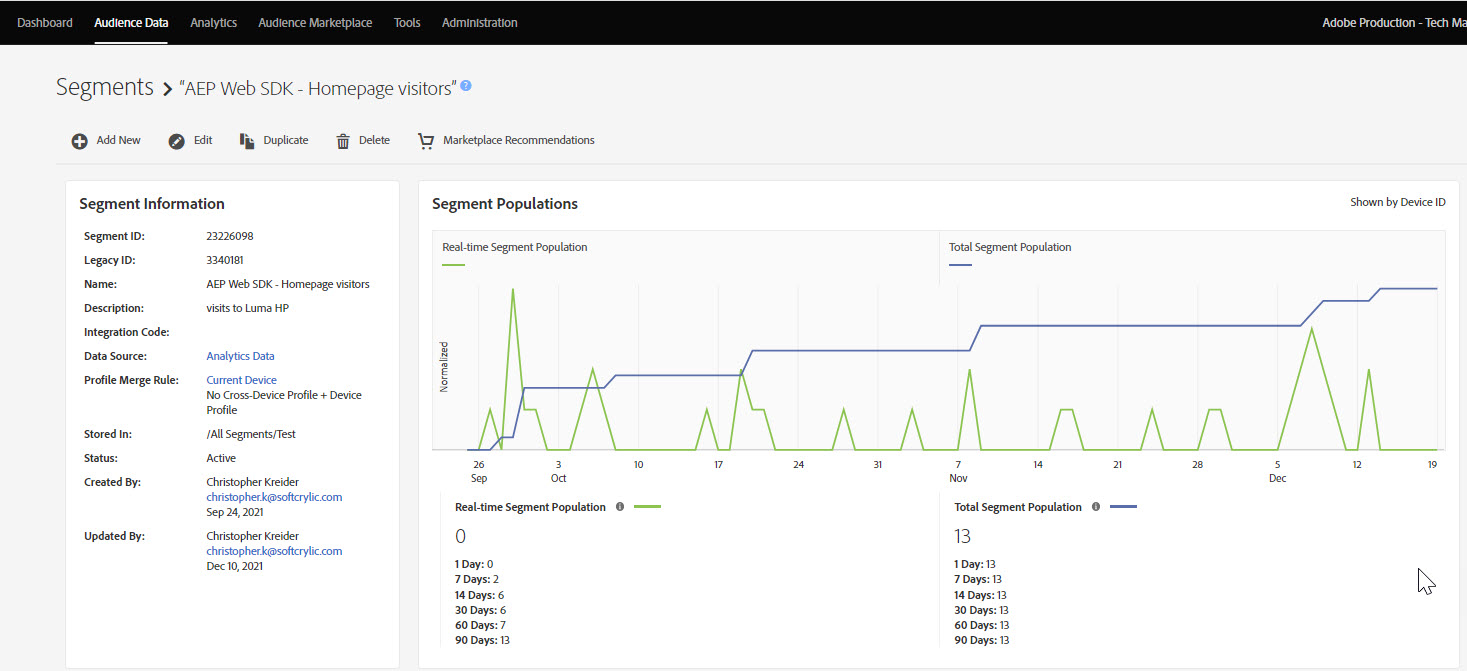The width and height of the screenshot is (1467, 671).
Task: Click the green Real-time legend line swatch
Action: point(453,265)
